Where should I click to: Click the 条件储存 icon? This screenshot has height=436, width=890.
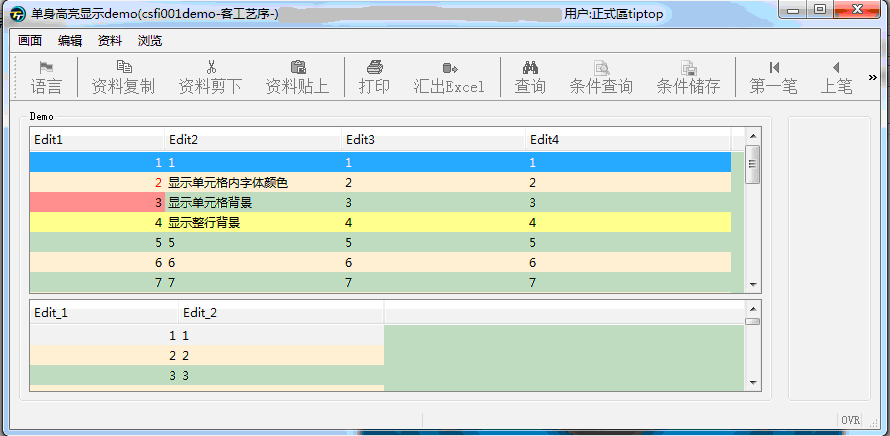click(689, 68)
